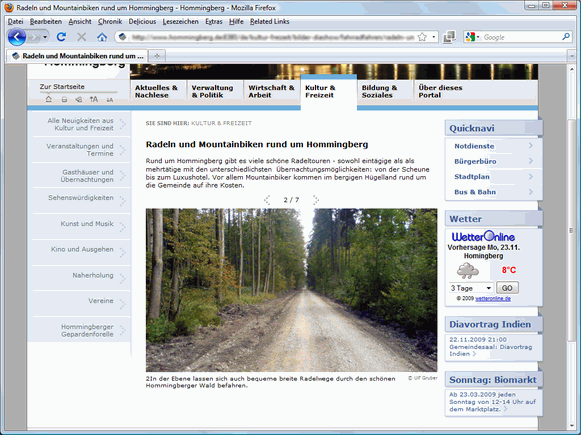Click into the Google search field
The image size is (581, 435).
tap(521, 37)
